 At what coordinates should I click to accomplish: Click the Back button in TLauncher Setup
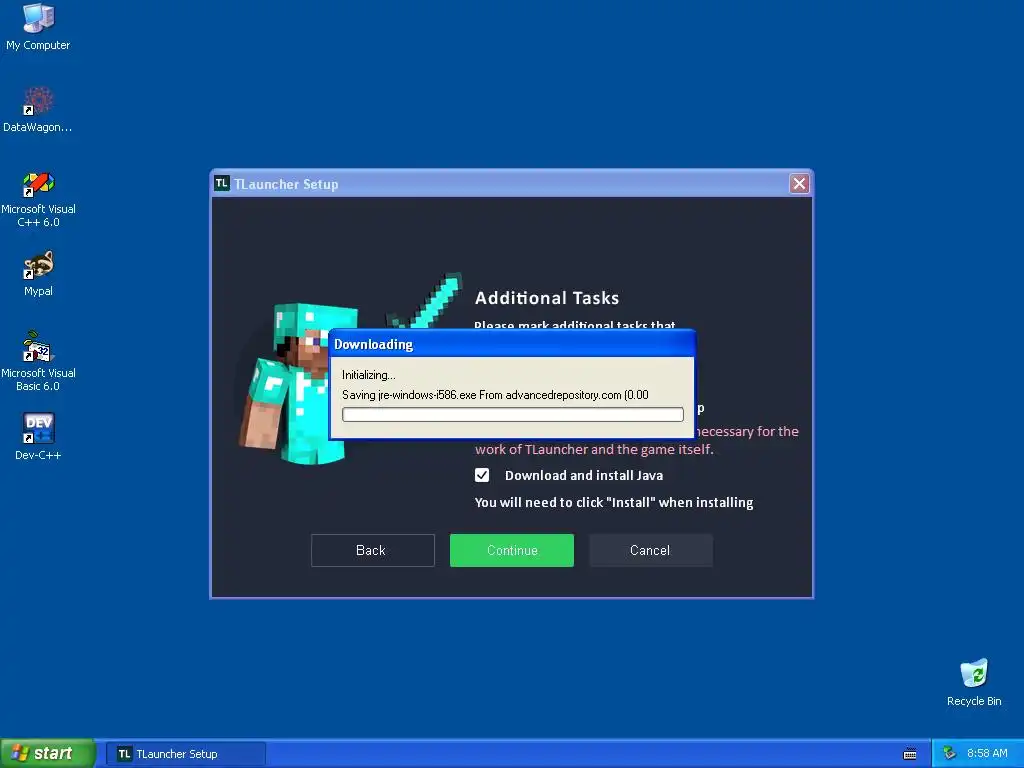point(372,550)
